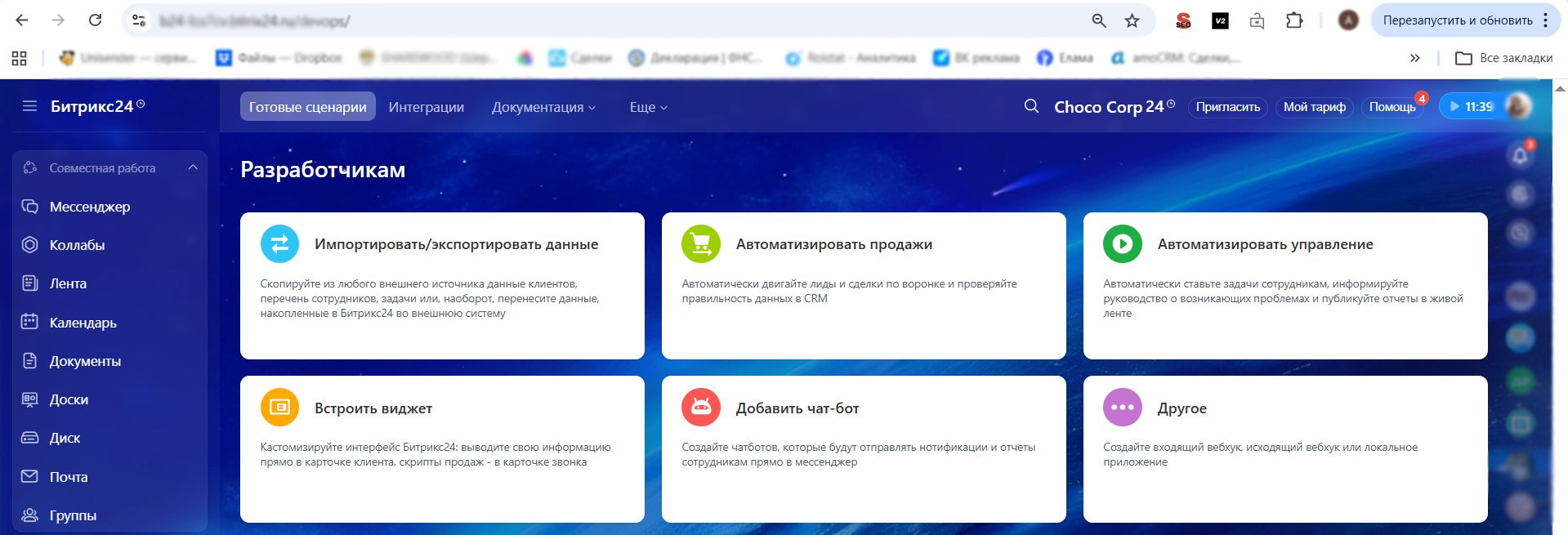
Task: Click the green shopping cart icon
Action: (701, 244)
